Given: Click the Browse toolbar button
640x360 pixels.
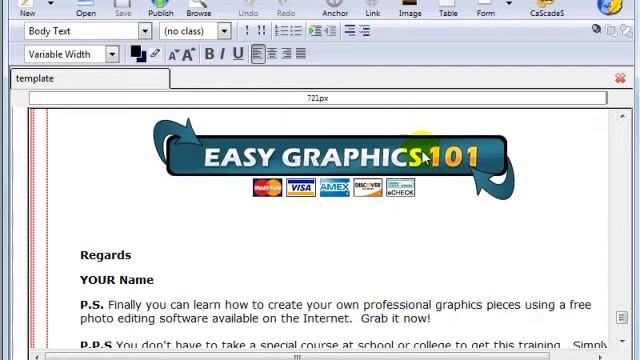Looking at the screenshot, I should pyautogui.click(x=198, y=8).
